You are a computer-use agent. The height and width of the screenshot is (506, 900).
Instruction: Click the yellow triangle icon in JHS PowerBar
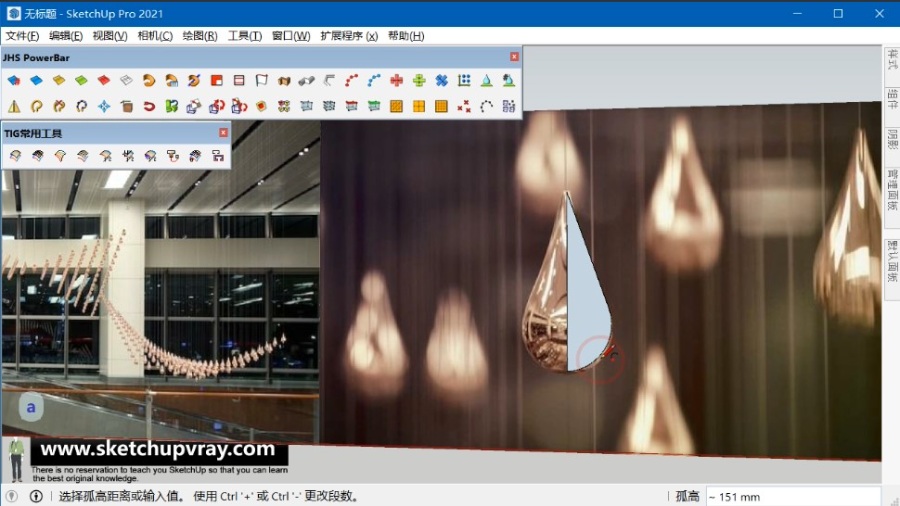pyautogui.click(x=14, y=106)
